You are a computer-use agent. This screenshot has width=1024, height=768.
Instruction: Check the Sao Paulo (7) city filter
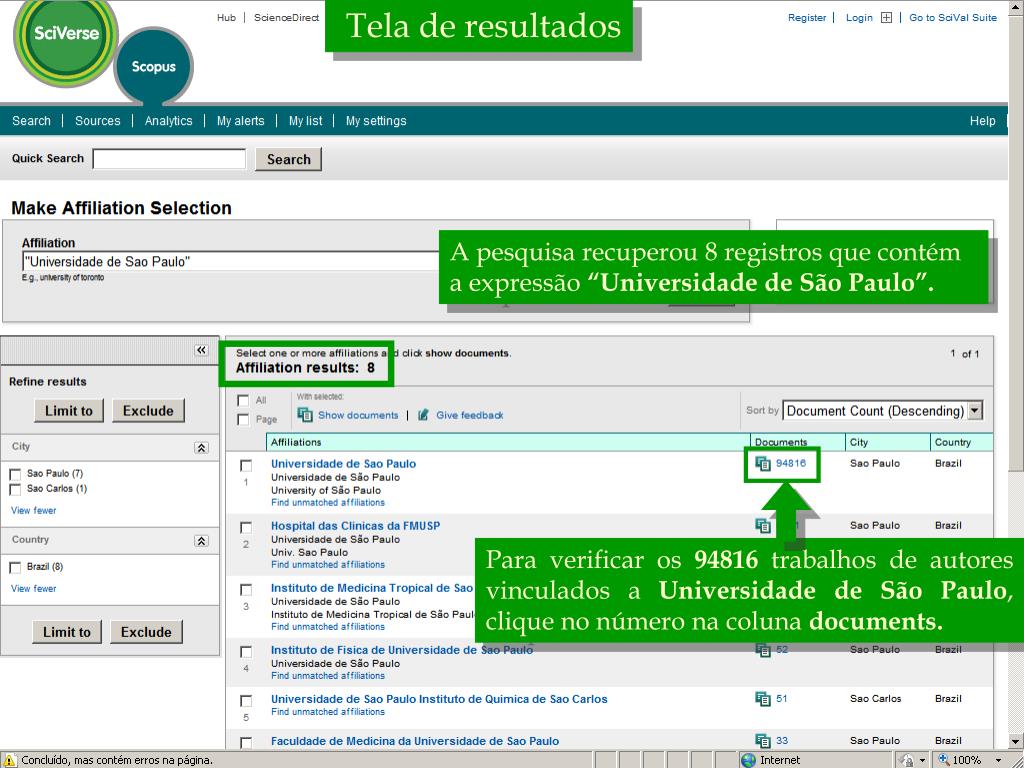point(15,474)
